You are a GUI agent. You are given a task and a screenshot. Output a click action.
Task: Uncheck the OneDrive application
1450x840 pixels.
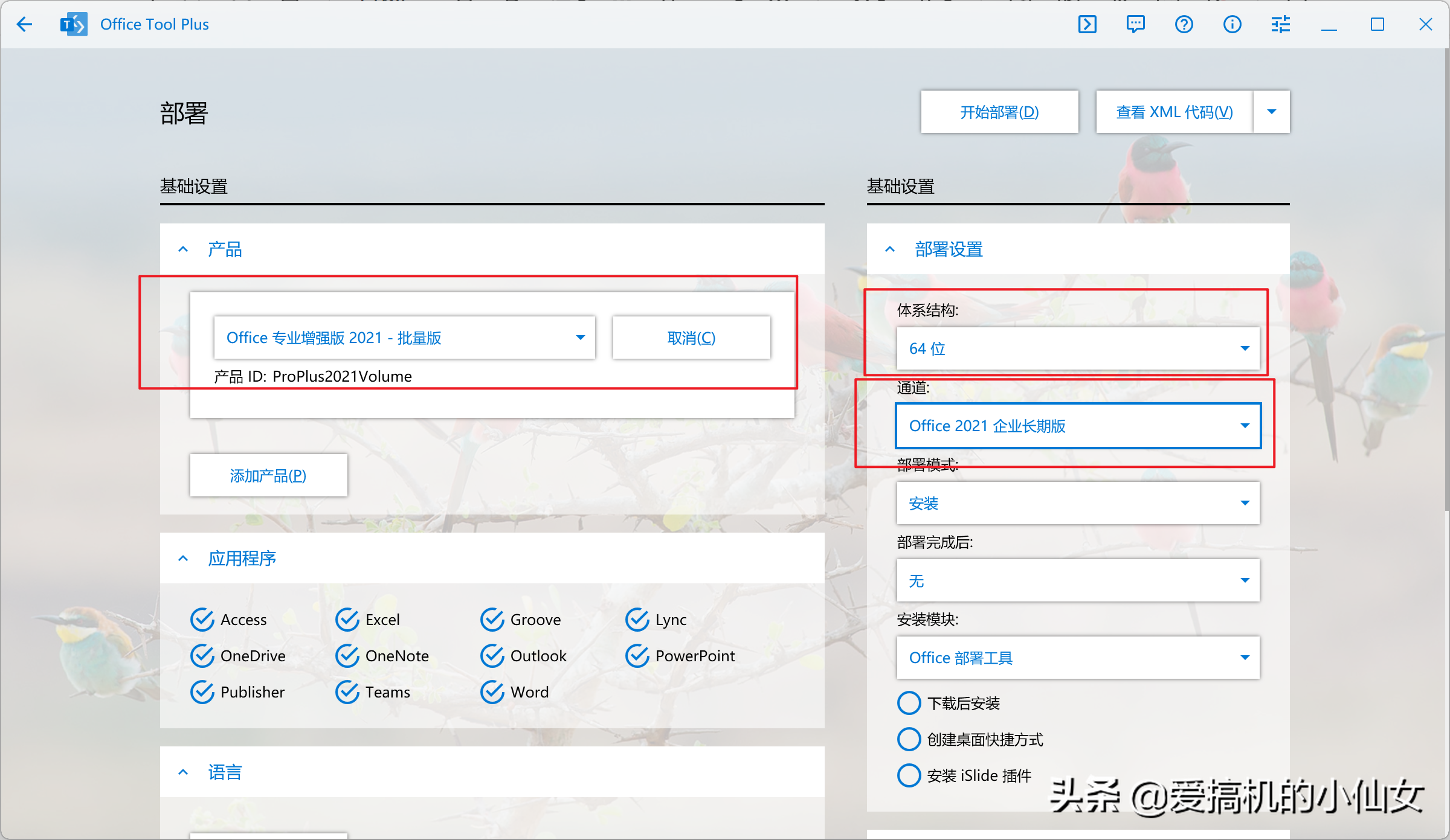pos(237,656)
